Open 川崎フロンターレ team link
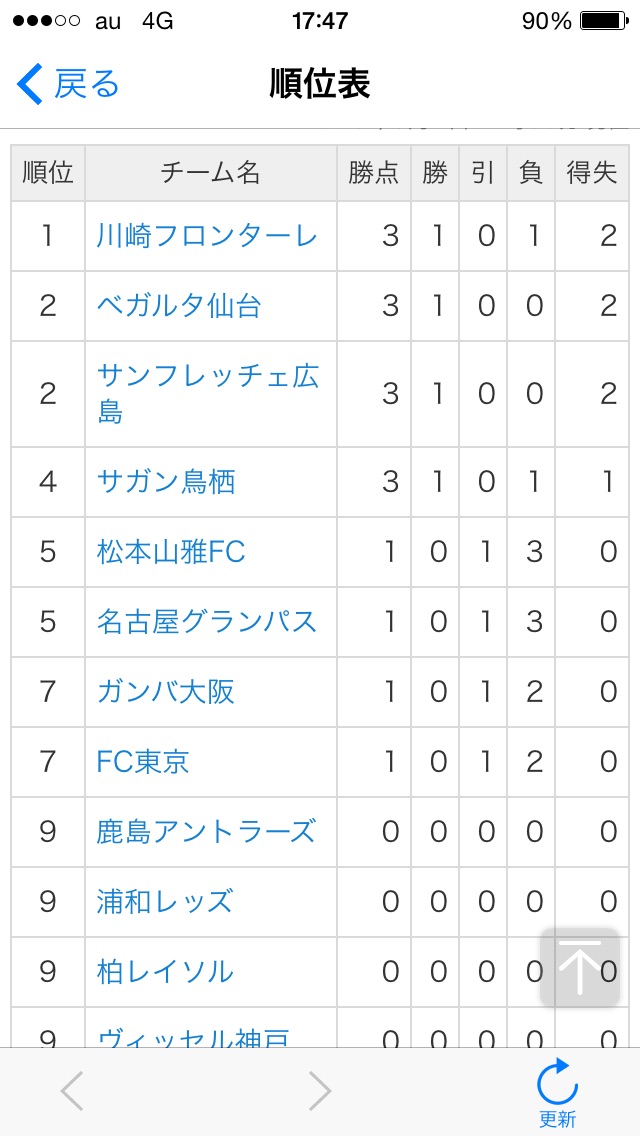Viewport: 640px width, 1136px height. [x=207, y=236]
